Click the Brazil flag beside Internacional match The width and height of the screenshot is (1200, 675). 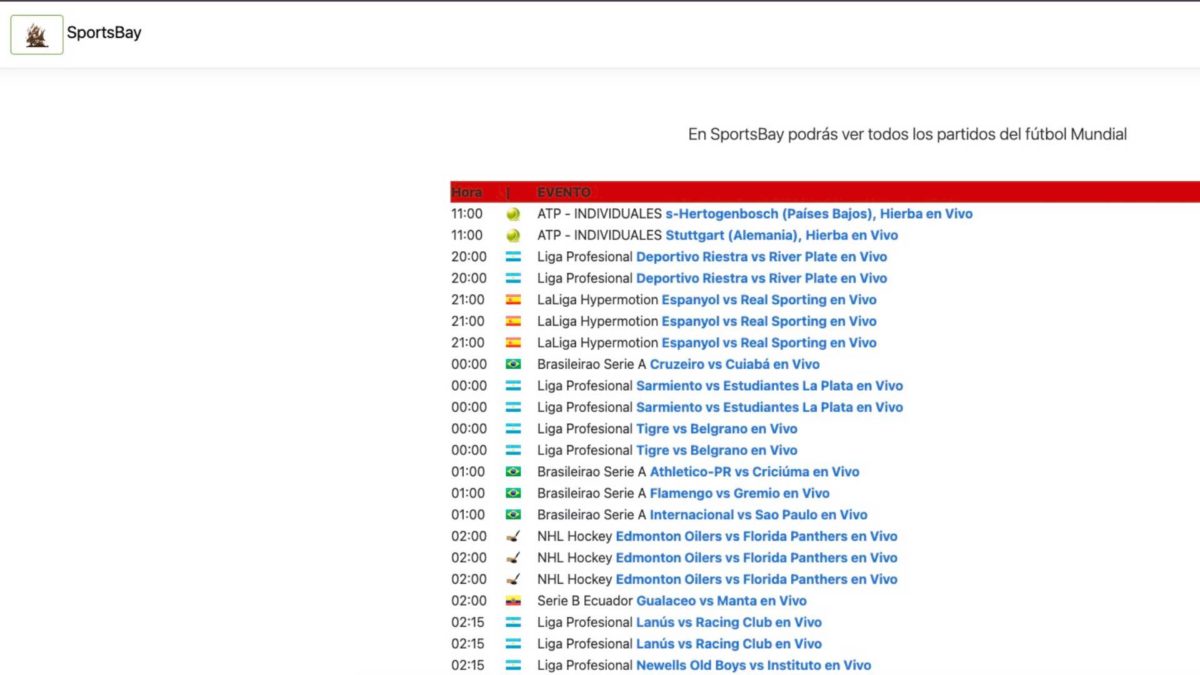click(513, 515)
